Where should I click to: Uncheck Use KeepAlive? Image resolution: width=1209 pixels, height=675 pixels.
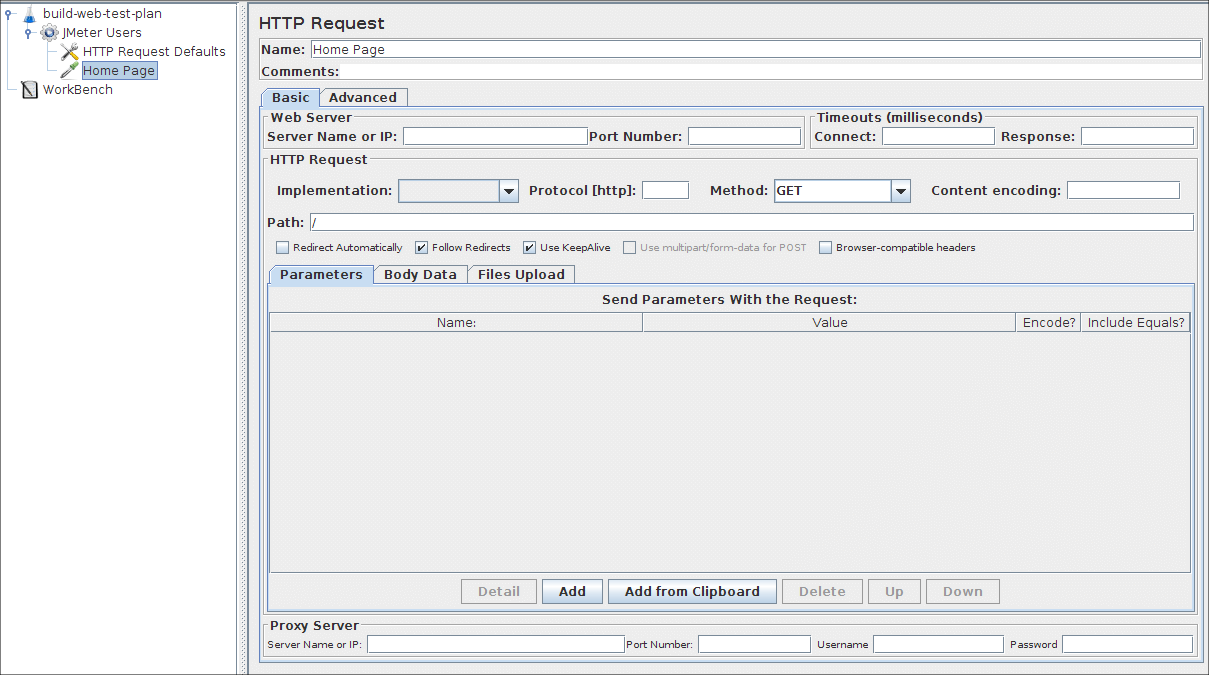(x=527, y=247)
